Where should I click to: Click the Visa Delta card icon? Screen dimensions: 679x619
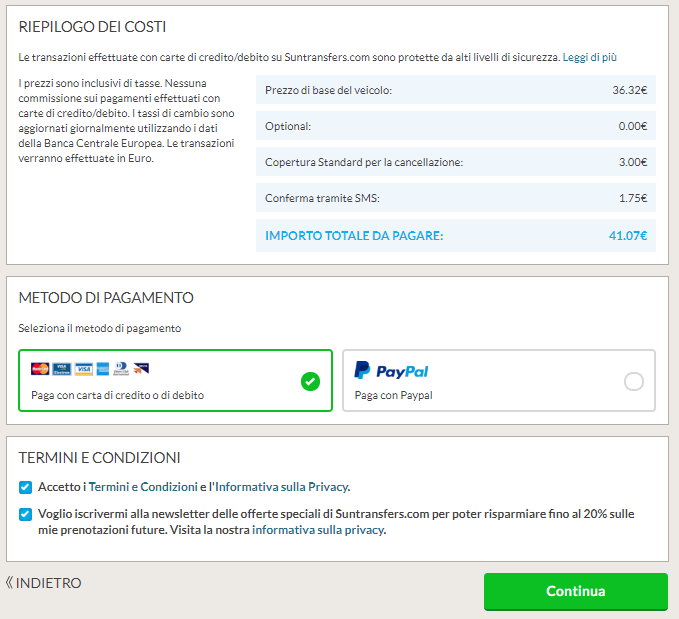pos(141,369)
